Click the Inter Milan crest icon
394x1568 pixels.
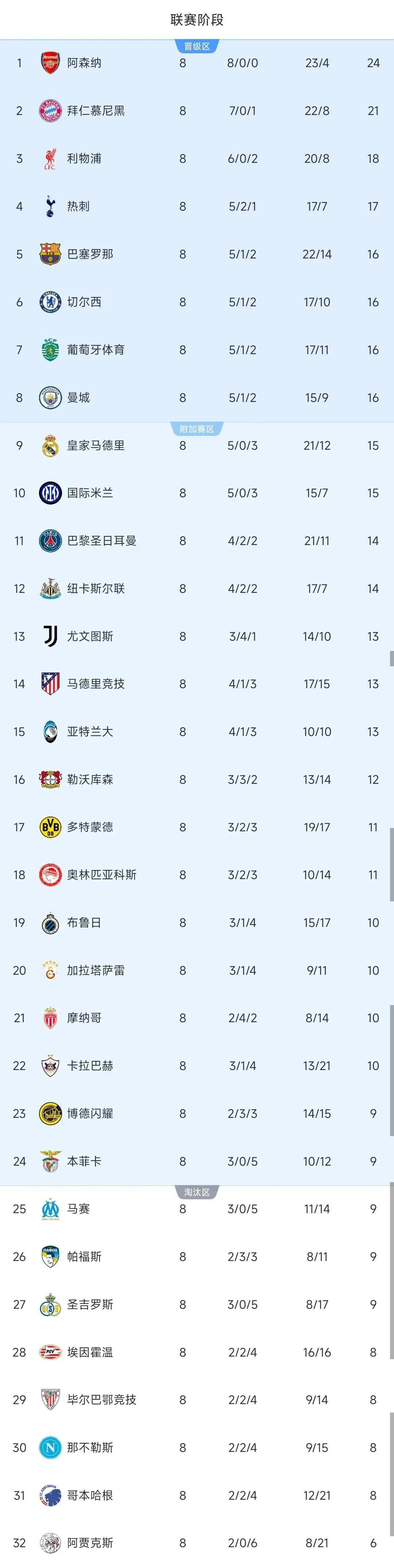(50, 493)
